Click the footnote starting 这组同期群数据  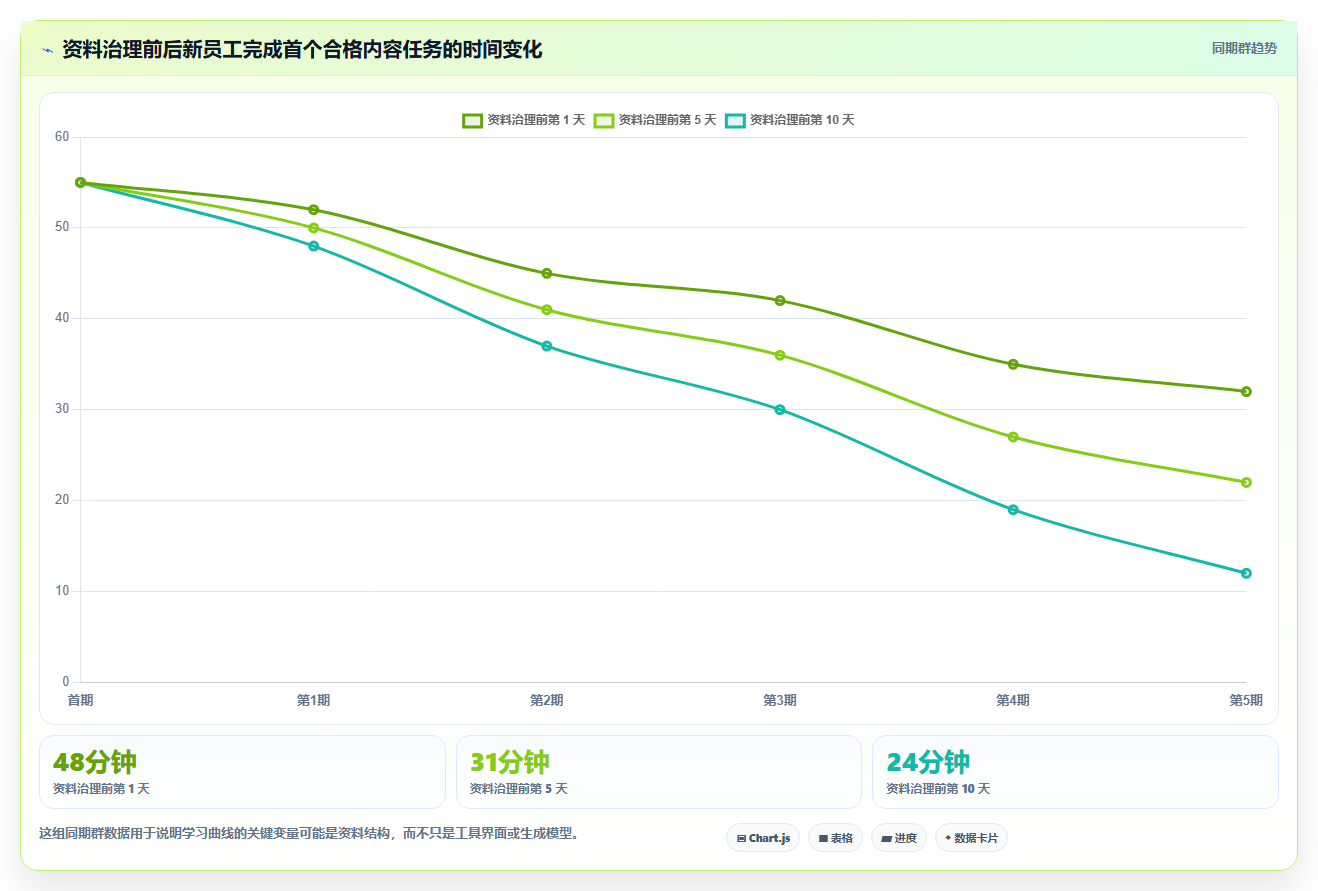(x=309, y=833)
